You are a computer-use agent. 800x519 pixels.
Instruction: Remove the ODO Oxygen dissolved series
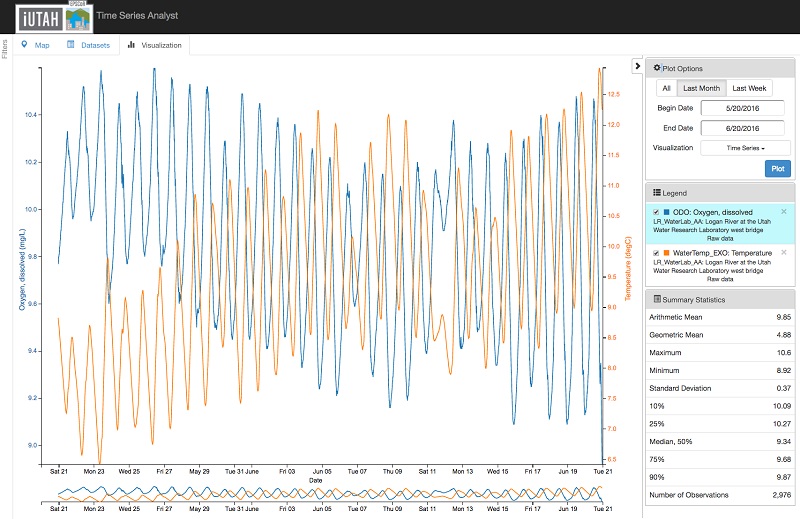click(x=784, y=212)
